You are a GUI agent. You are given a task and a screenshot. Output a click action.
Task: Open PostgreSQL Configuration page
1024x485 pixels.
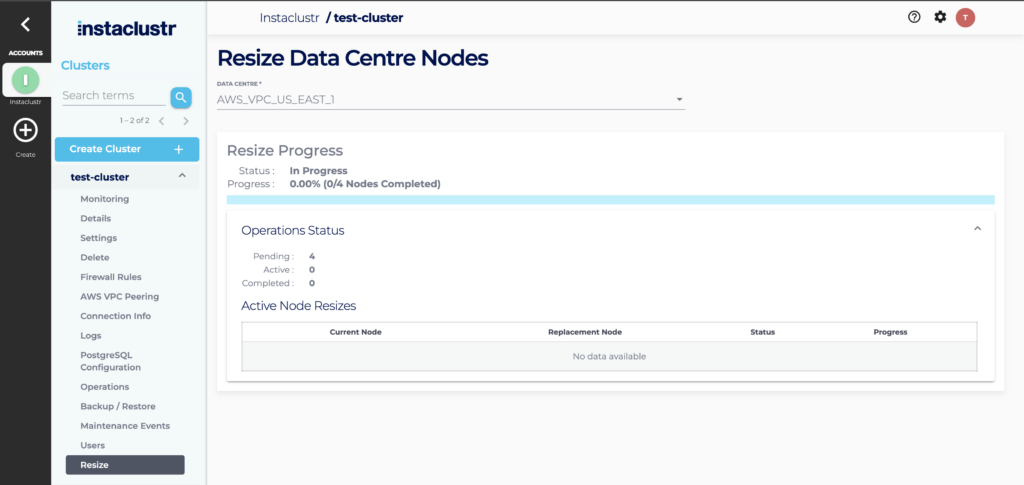point(110,361)
